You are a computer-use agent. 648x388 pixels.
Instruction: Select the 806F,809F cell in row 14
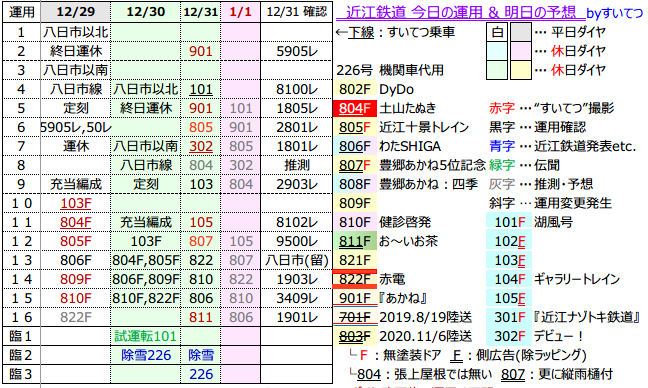click(x=145, y=279)
